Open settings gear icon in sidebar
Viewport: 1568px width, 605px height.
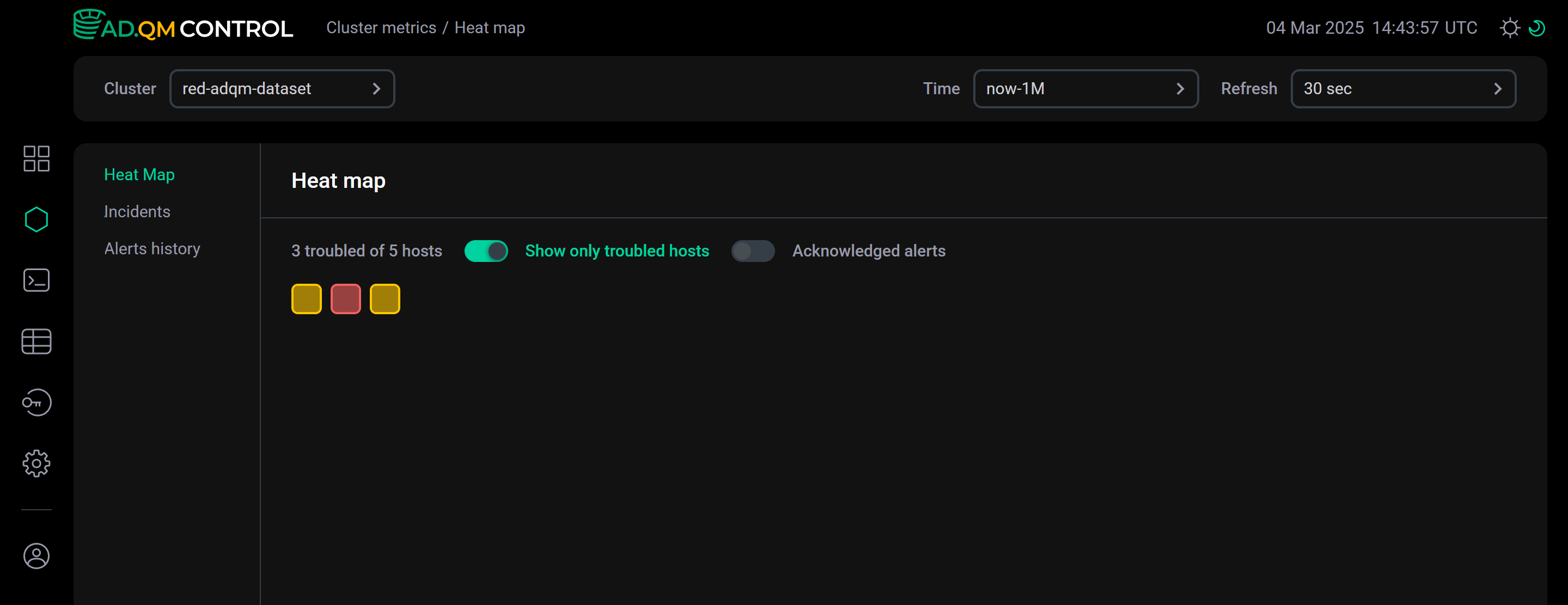pos(36,463)
